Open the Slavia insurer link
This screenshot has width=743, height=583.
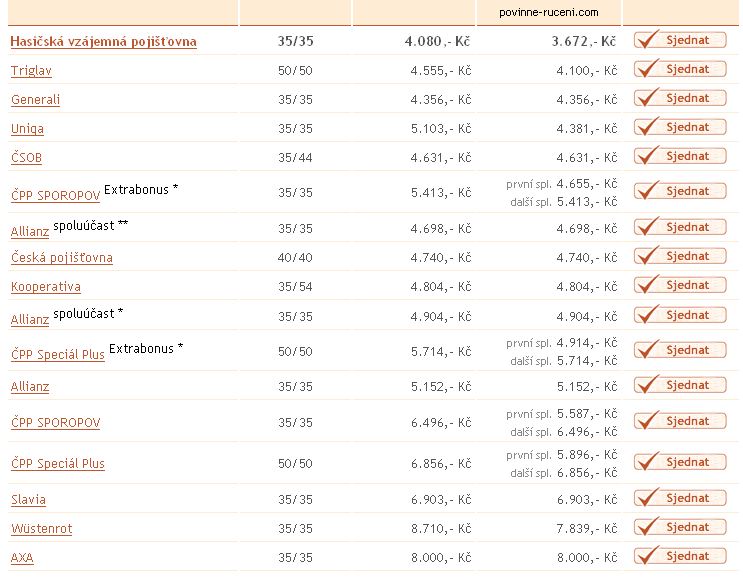click(28, 500)
